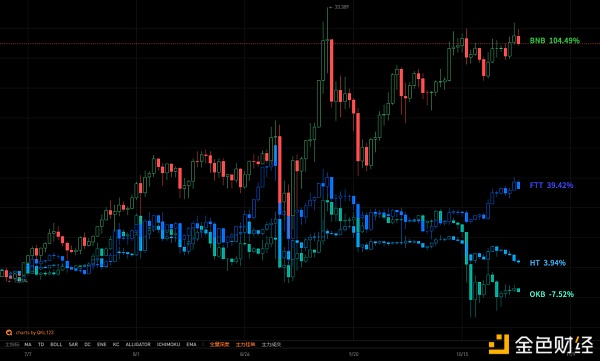The image size is (600, 361).
Task: Click the 10/15 date axis label
Action: (x=462, y=354)
